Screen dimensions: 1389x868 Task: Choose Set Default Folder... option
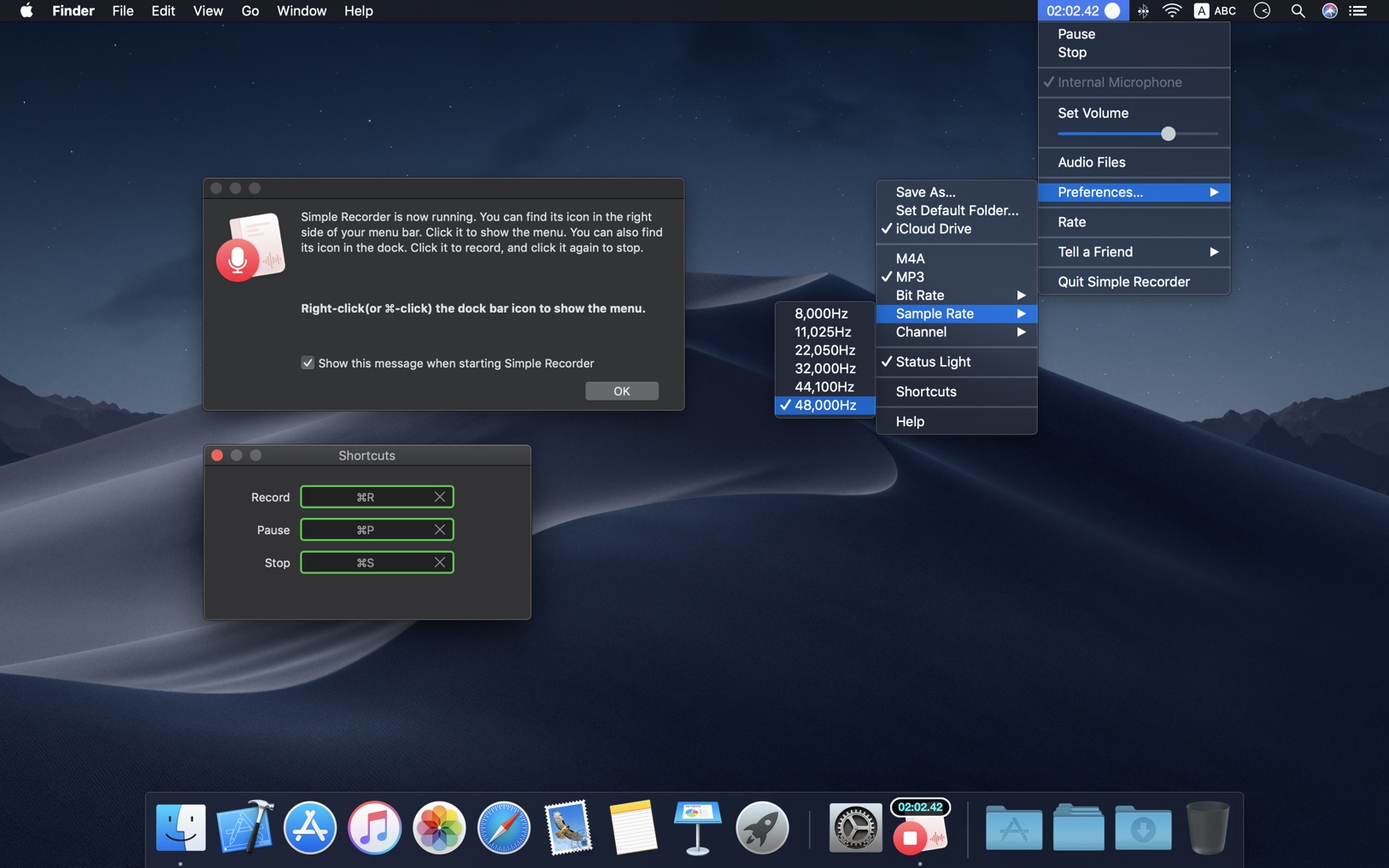pos(956,211)
